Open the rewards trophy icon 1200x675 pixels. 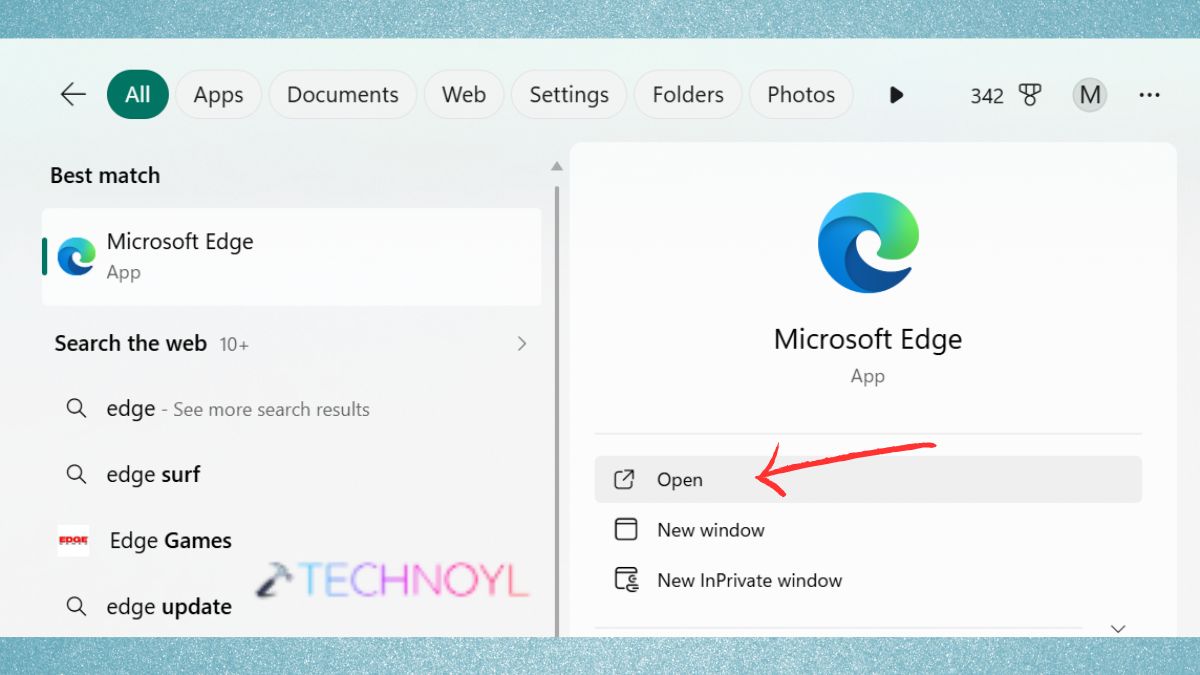coord(1030,95)
